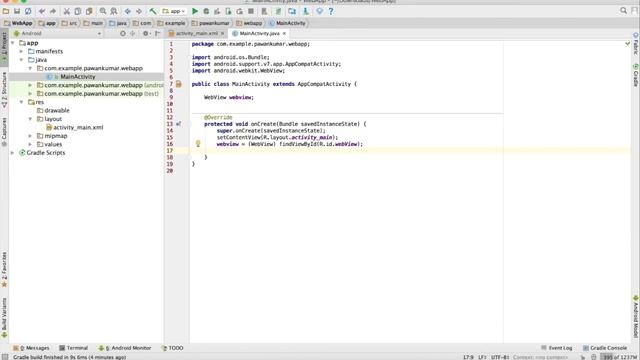Click the Redo arrow icon

(53, 11)
